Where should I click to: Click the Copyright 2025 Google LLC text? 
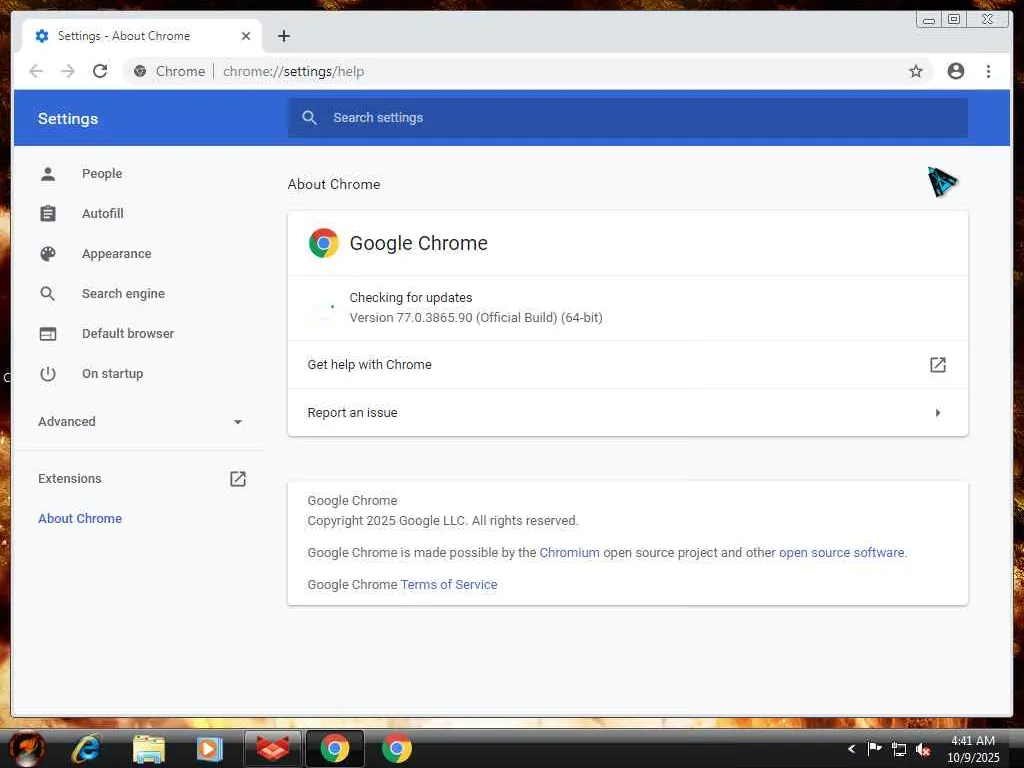[443, 520]
